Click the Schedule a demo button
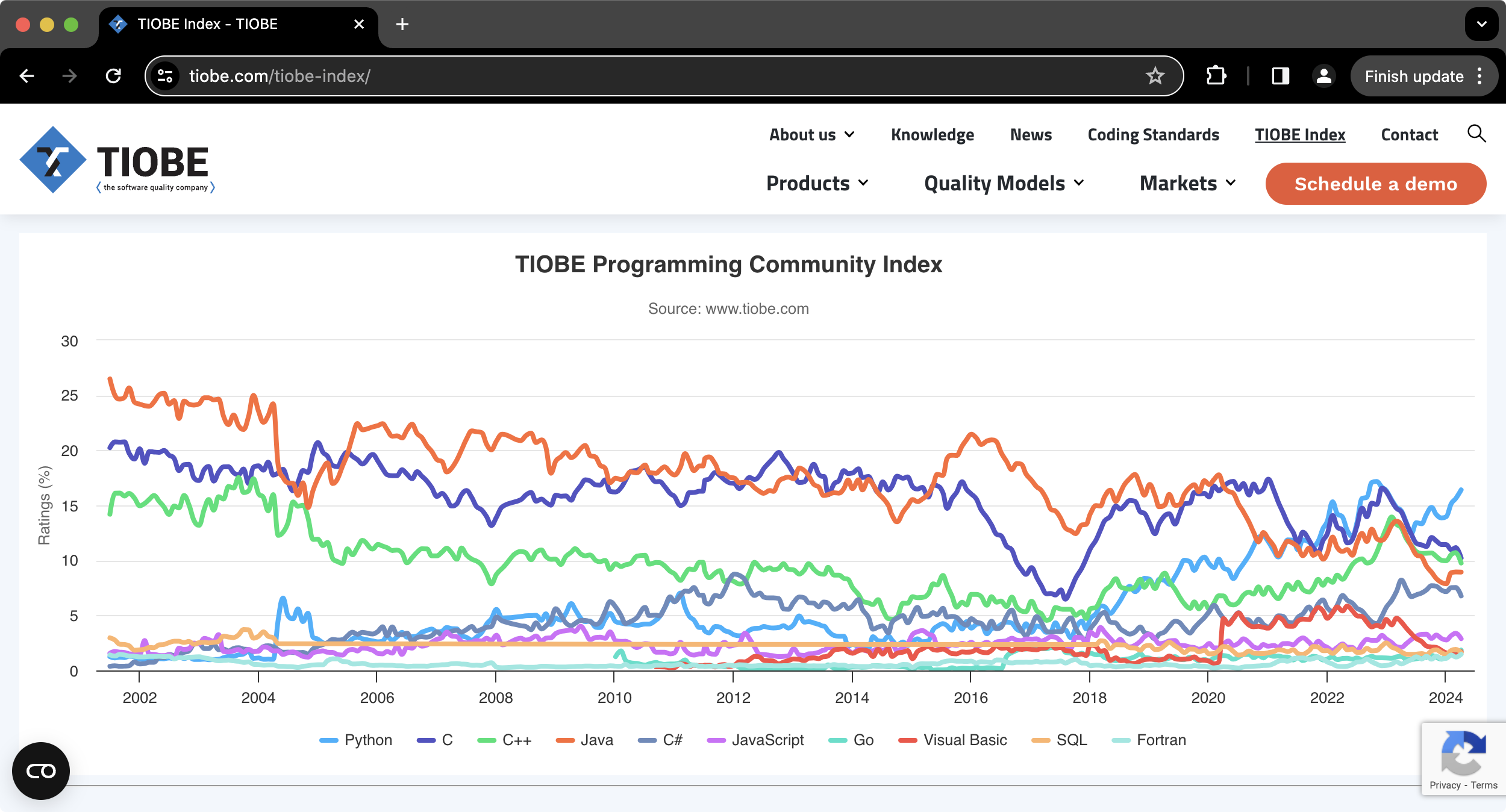Screen dimensions: 1506x812 click(1375, 184)
